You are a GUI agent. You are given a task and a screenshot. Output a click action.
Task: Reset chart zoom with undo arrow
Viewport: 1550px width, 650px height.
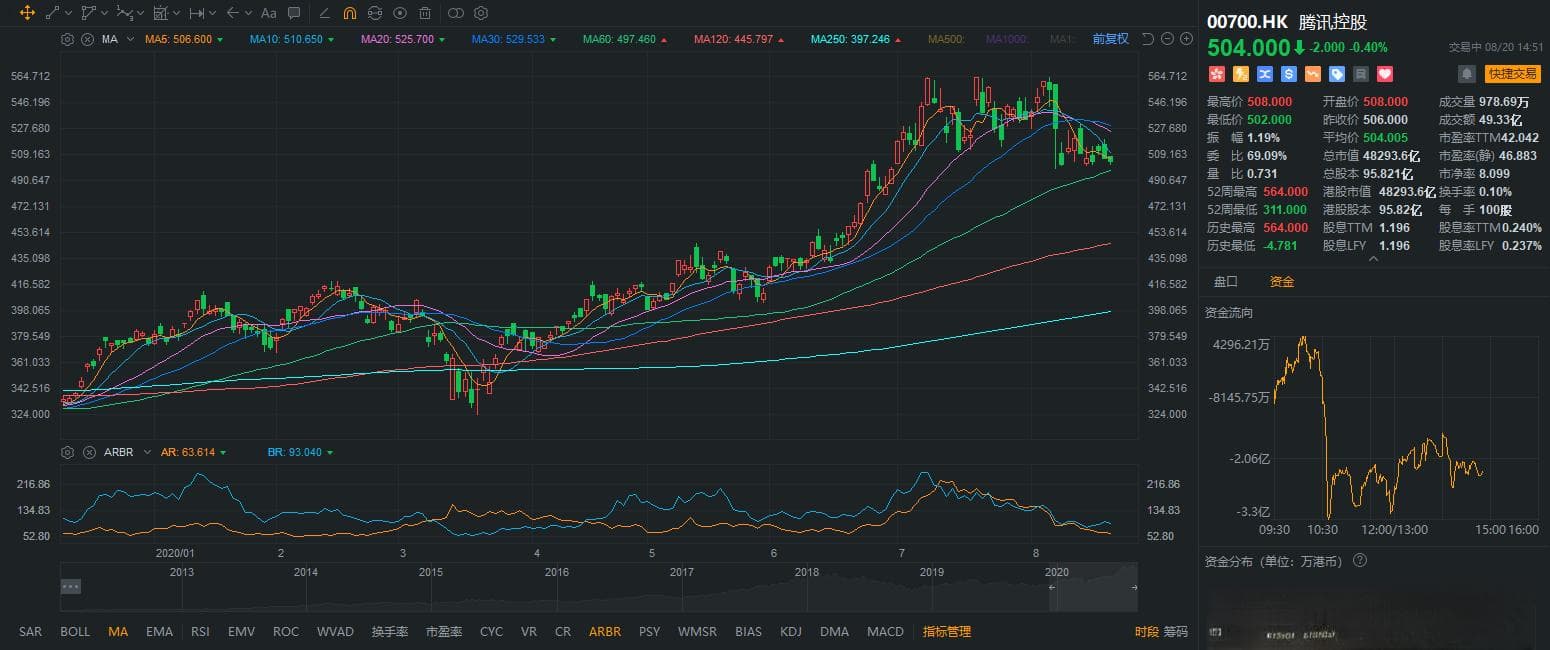pos(1147,39)
